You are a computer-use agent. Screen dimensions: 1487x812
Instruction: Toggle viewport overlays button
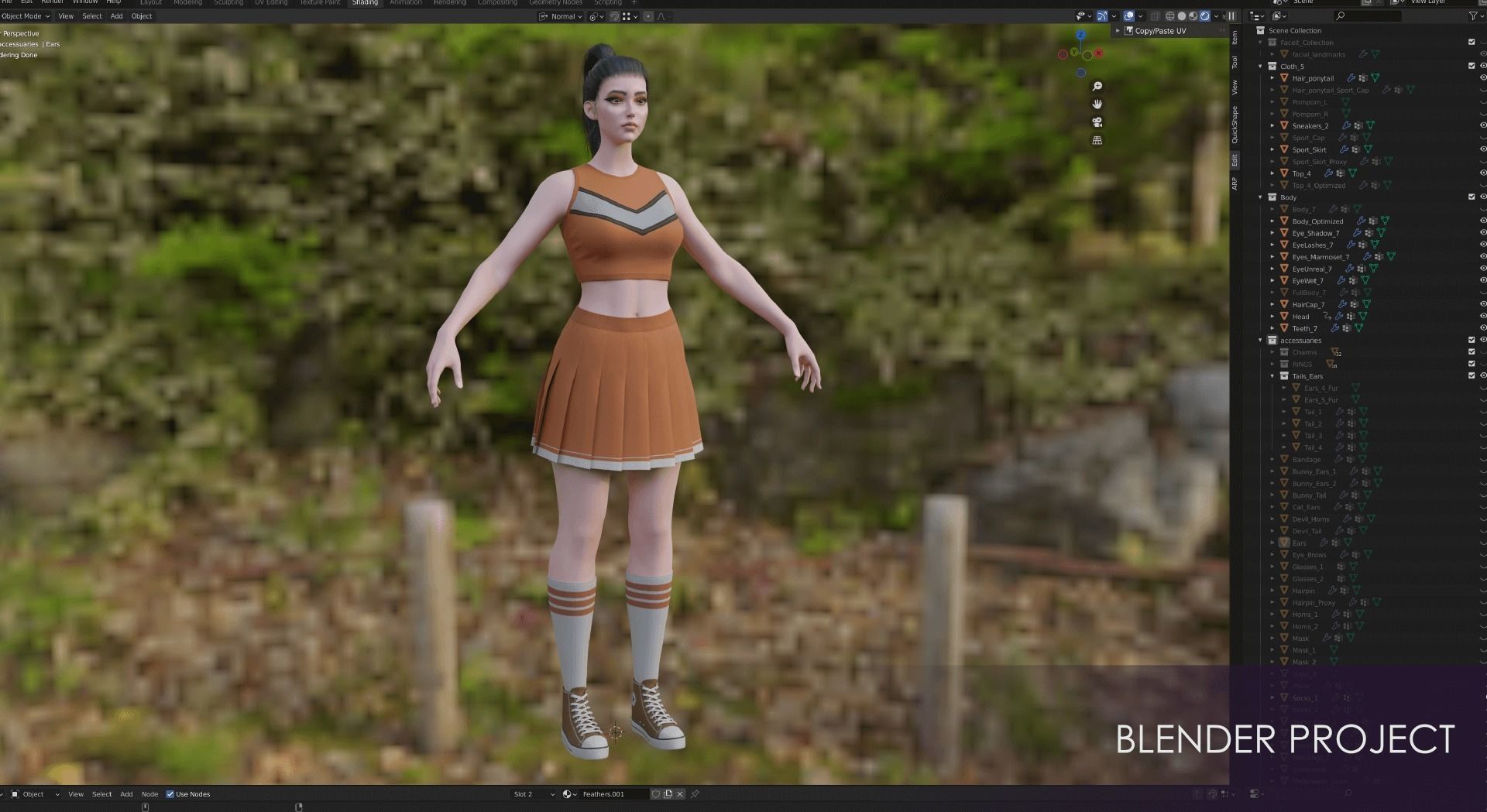[x=1129, y=16]
